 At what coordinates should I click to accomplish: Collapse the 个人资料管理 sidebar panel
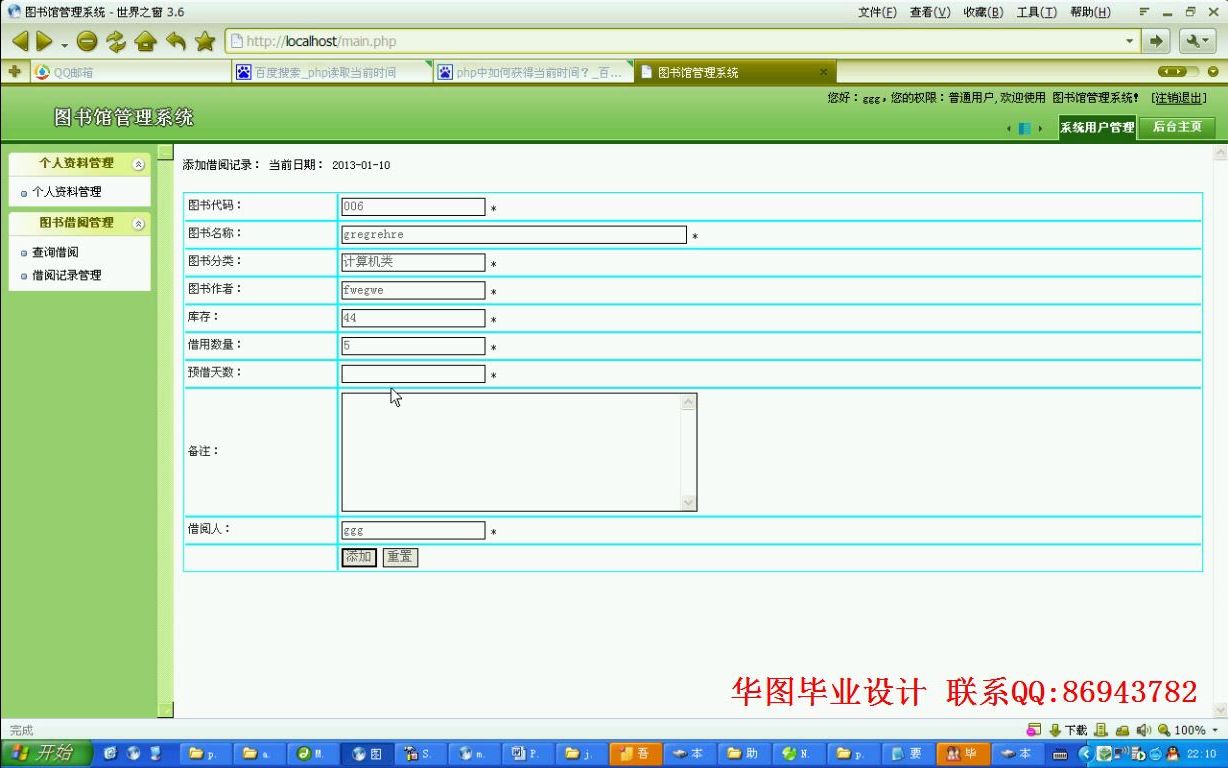click(x=137, y=162)
